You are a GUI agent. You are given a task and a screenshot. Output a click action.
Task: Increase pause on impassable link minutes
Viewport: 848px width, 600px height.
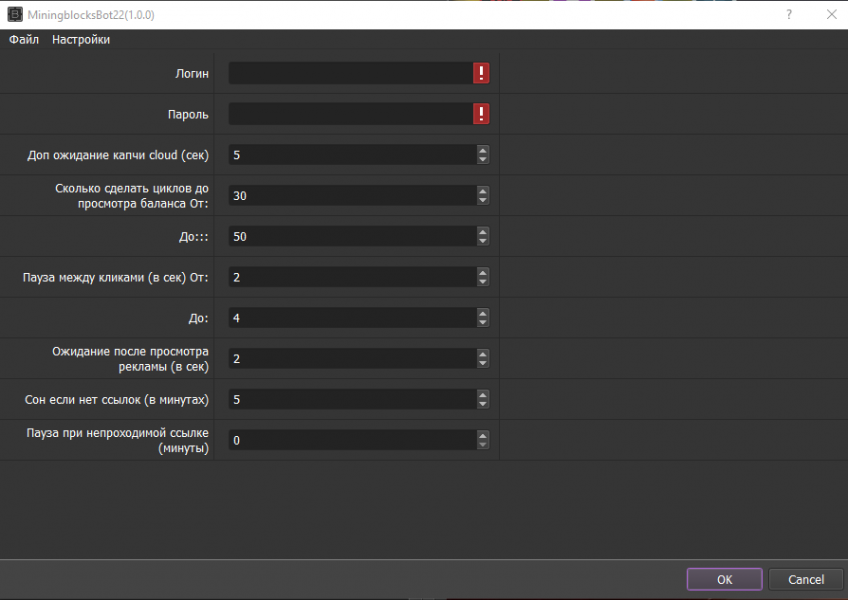click(x=482, y=436)
